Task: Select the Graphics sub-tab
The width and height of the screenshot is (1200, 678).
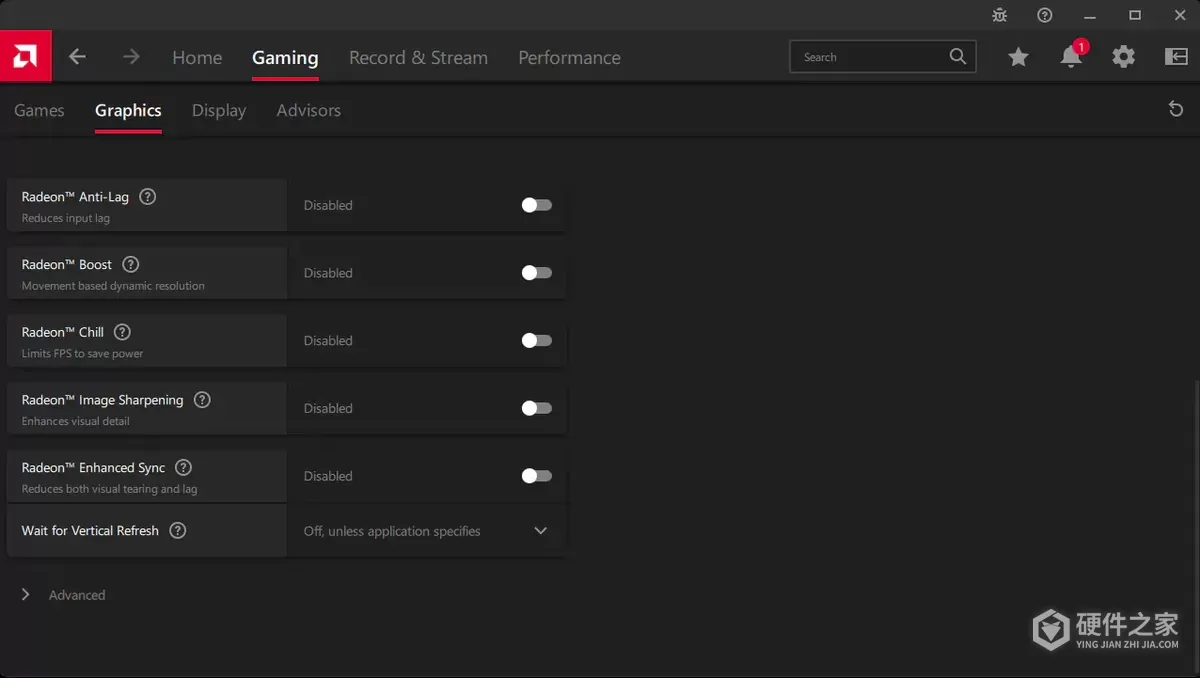Action: (128, 110)
